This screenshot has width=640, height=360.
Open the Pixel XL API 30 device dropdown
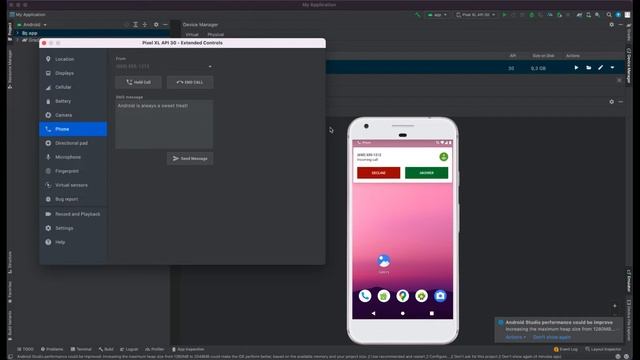point(476,15)
